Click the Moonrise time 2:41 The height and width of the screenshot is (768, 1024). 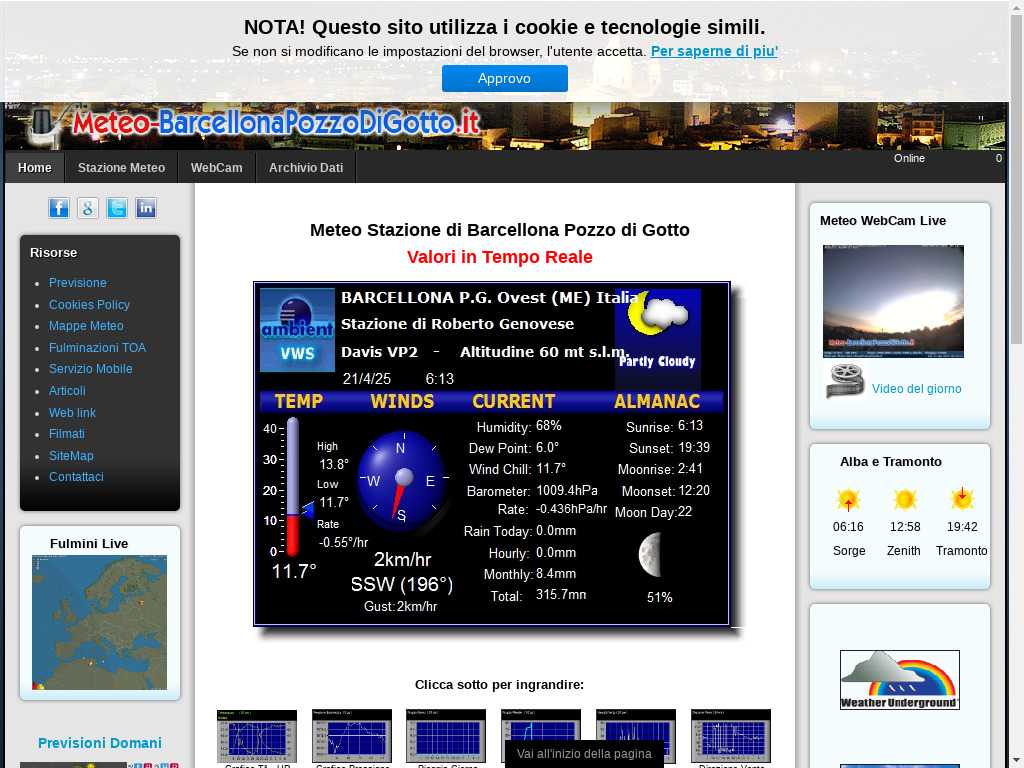pyautogui.click(x=690, y=469)
